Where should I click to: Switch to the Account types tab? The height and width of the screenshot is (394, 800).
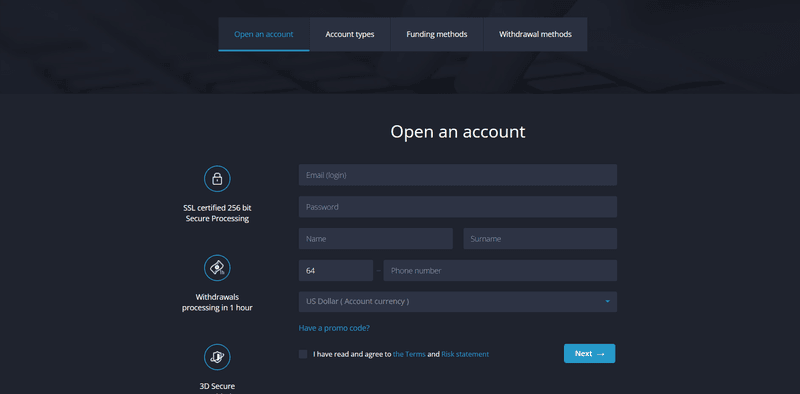tap(350, 34)
